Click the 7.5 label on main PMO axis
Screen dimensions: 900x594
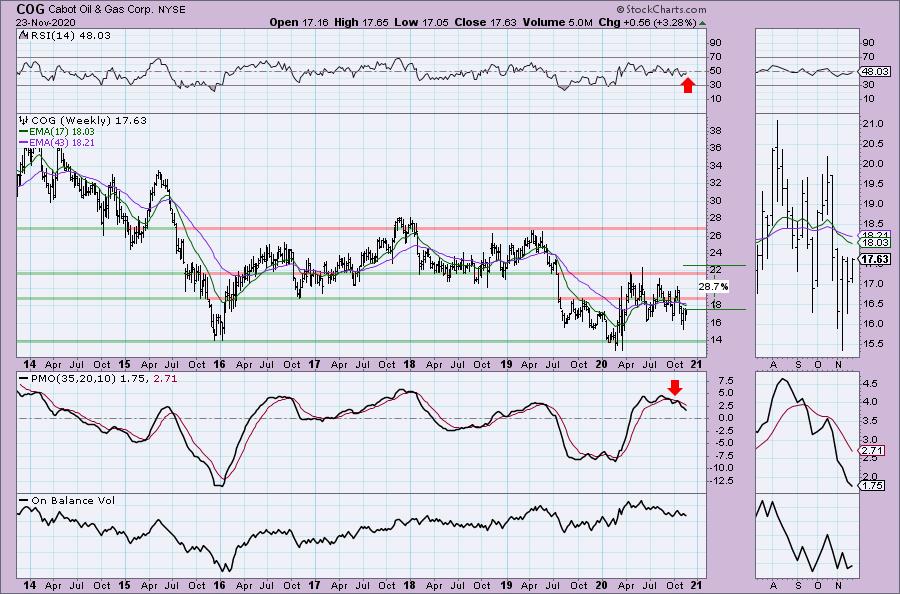tap(724, 381)
